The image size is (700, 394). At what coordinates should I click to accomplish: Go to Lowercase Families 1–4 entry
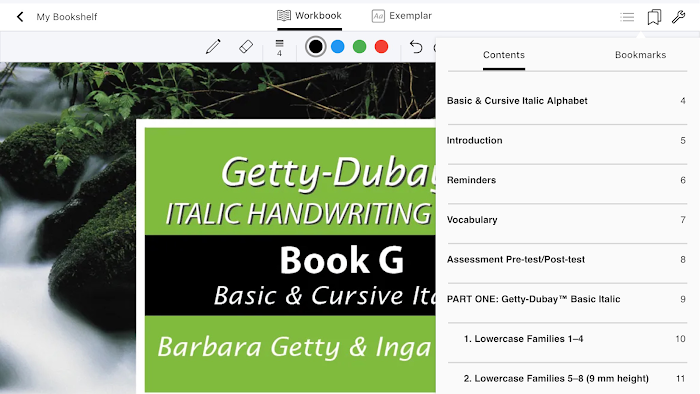tap(567, 339)
